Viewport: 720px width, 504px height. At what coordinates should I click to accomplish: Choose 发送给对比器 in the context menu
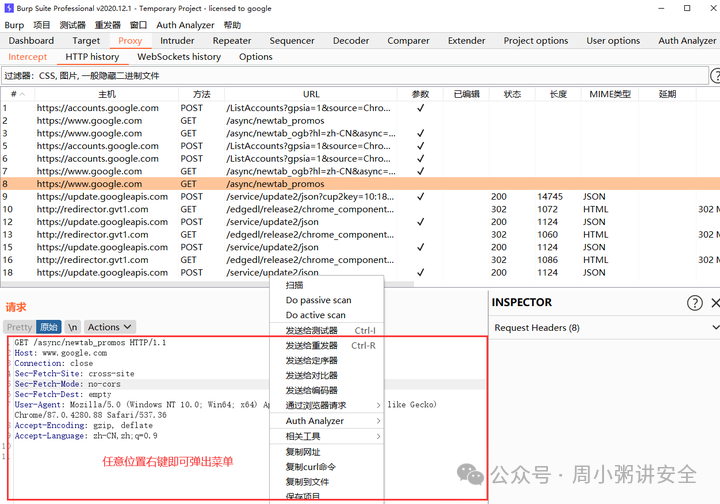tap(327, 375)
